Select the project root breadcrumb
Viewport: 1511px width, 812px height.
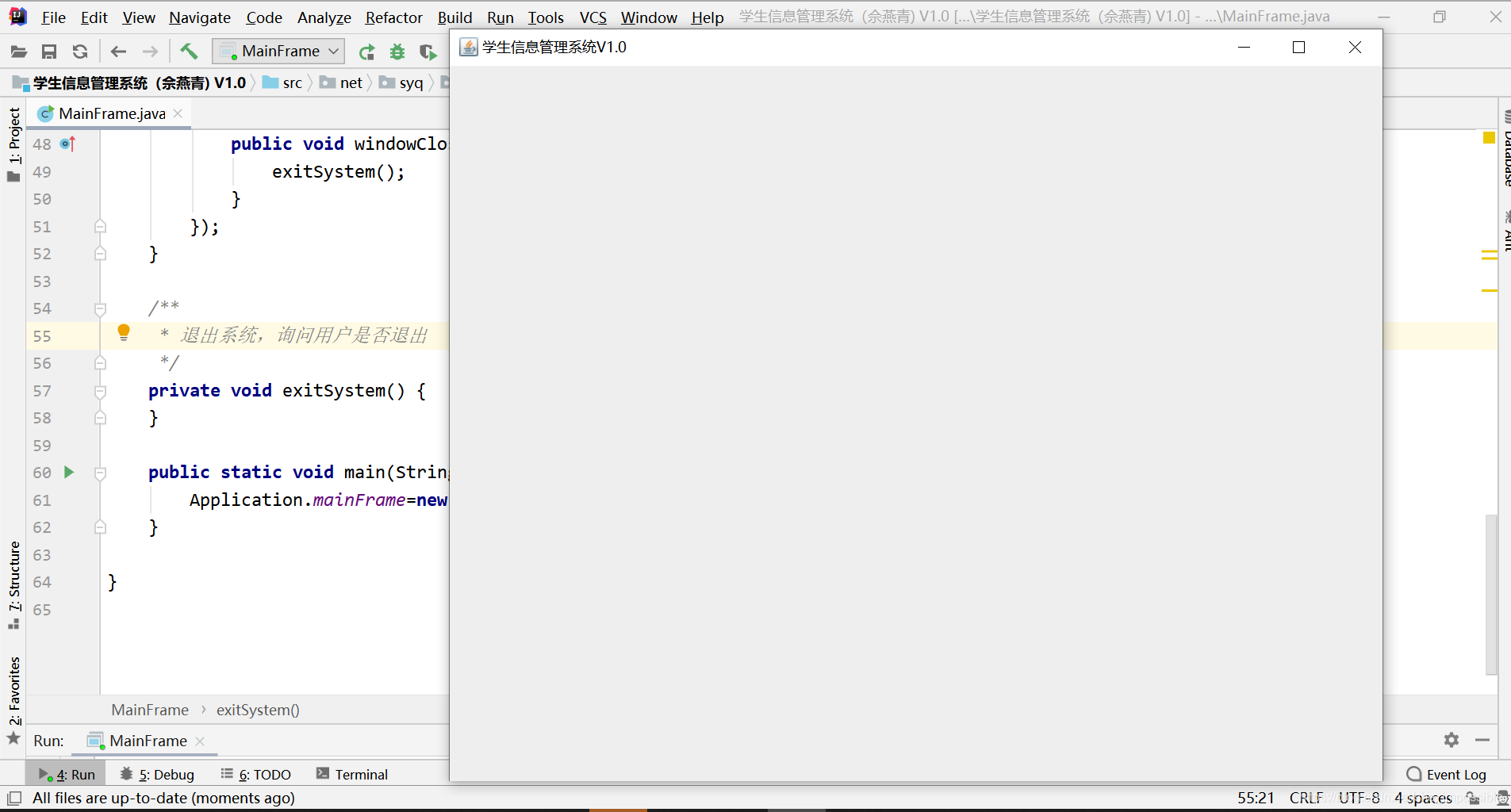click(x=130, y=82)
